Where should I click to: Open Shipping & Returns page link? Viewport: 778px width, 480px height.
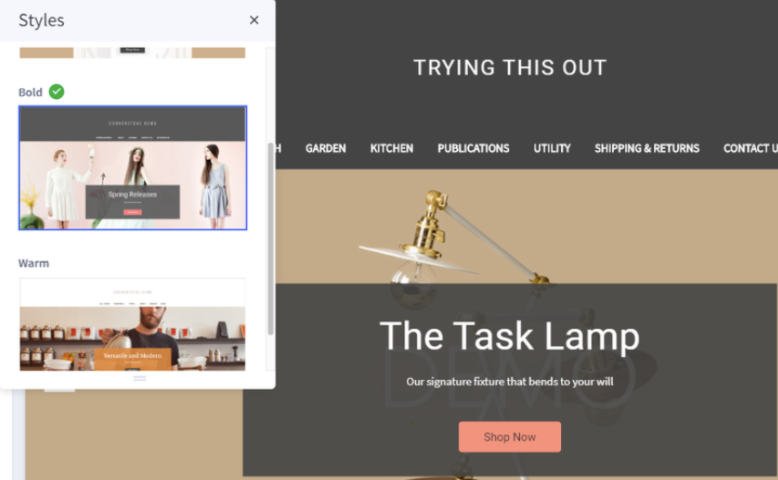[647, 148]
